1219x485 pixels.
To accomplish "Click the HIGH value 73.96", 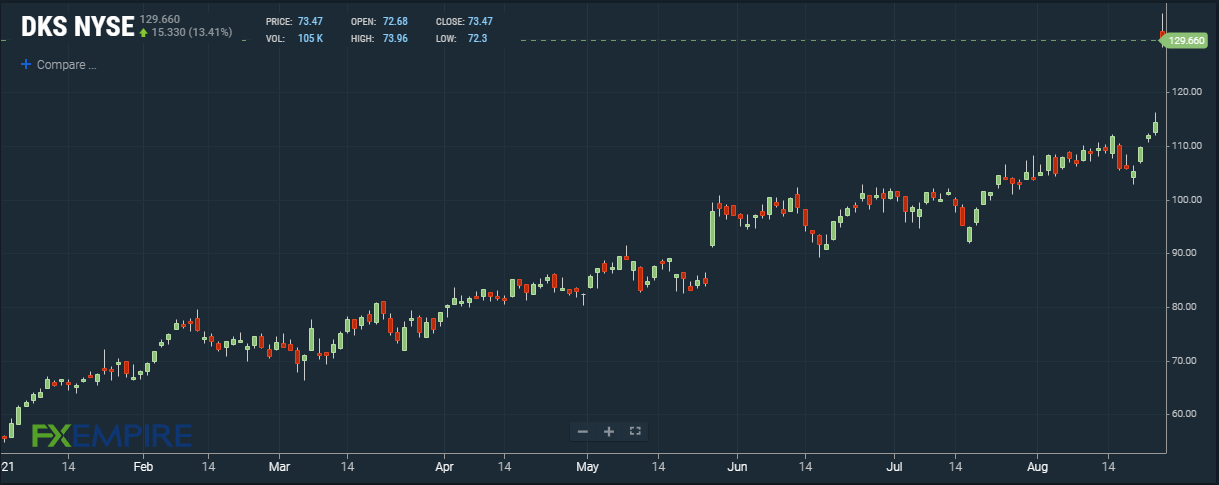I will coord(394,38).
